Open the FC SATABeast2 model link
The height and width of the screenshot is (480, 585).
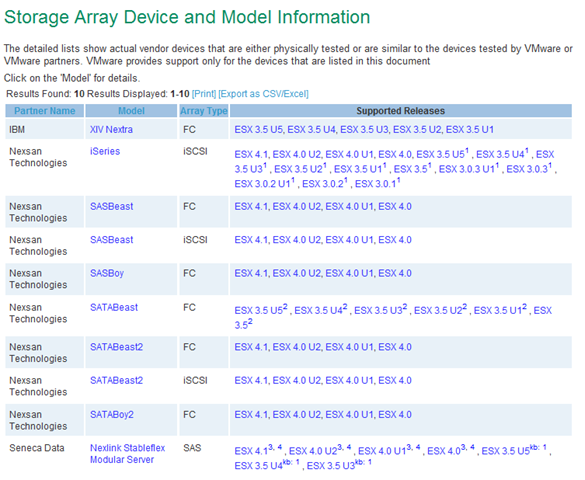coord(116,347)
